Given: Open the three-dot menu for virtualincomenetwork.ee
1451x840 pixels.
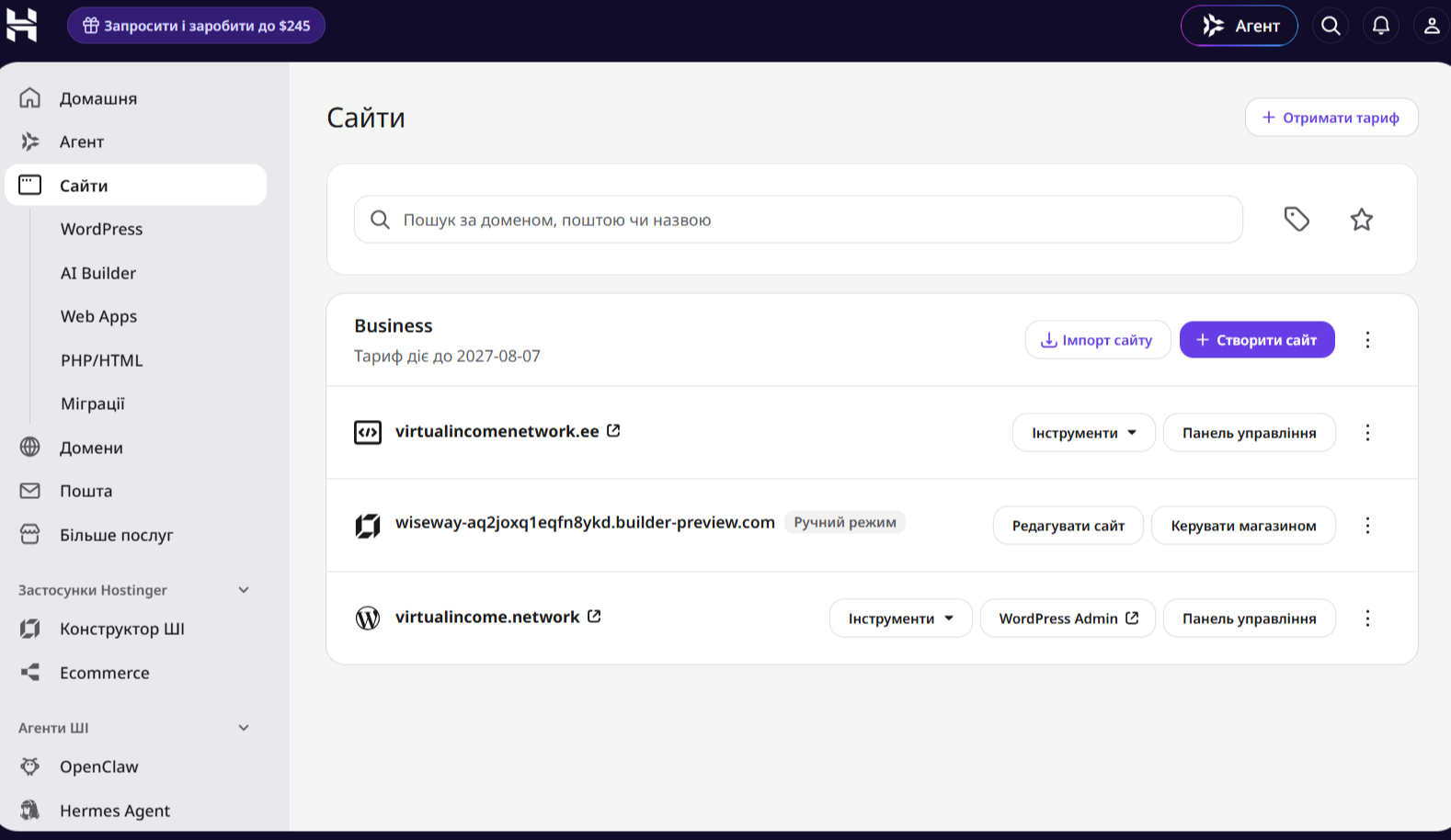Looking at the screenshot, I should tap(1367, 433).
